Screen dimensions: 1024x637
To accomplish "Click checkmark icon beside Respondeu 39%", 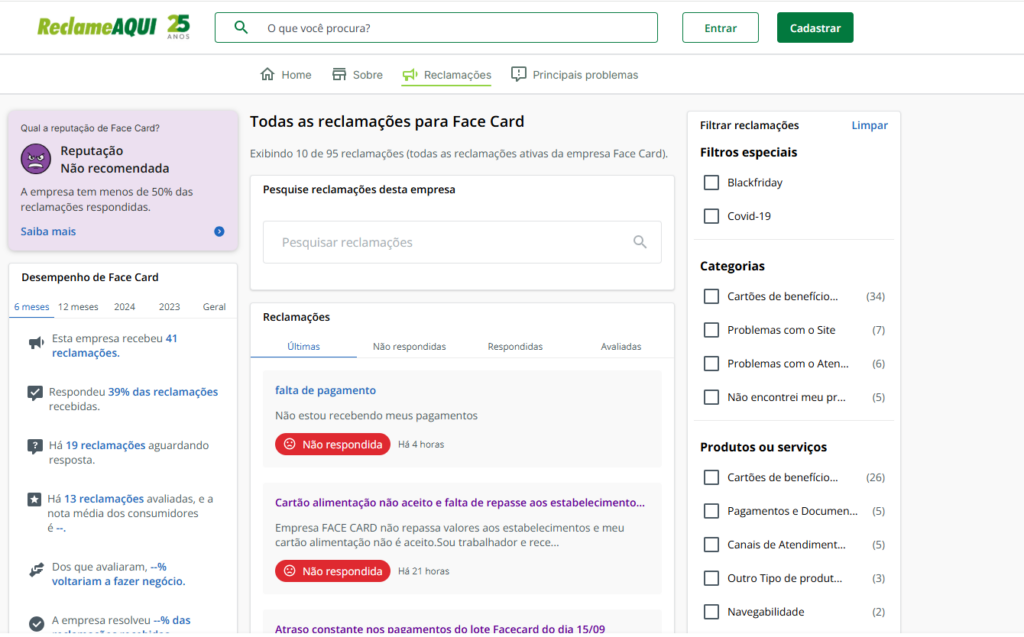I will (x=35, y=393).
